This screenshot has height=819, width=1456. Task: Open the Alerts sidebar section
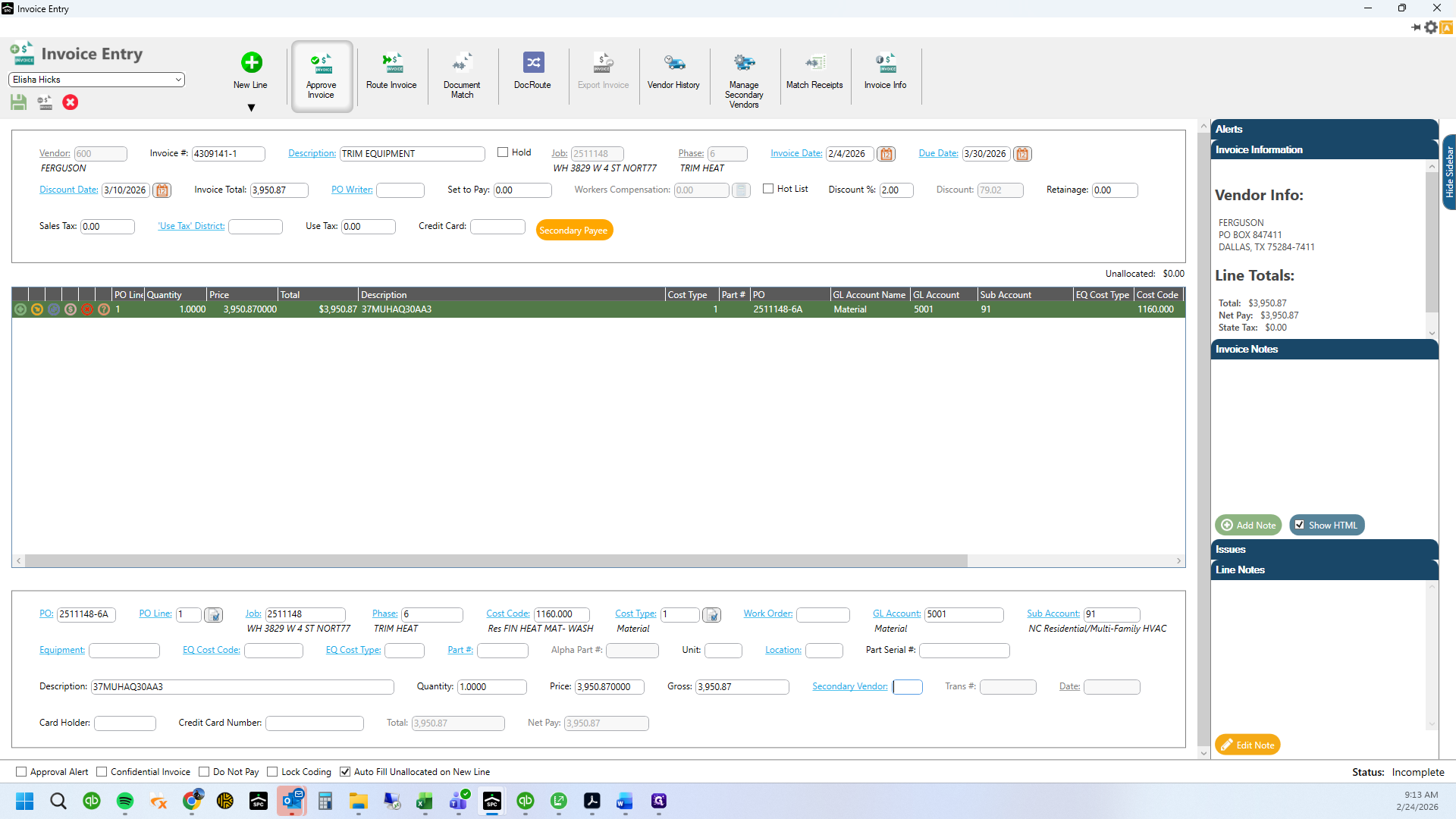pos(1324,129)
